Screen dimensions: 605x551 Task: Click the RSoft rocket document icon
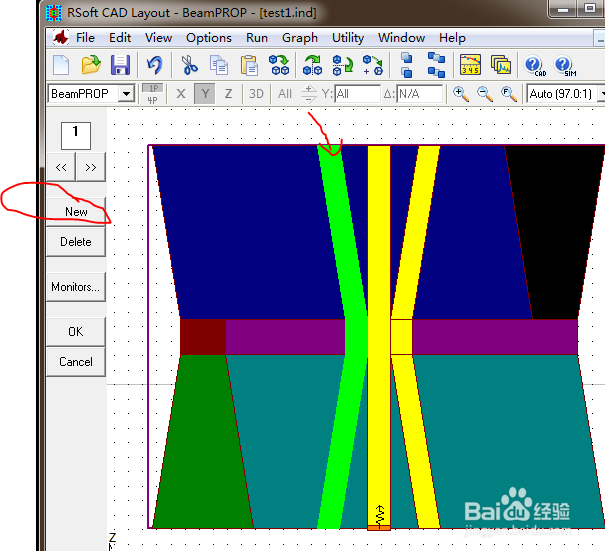(60, 38)
